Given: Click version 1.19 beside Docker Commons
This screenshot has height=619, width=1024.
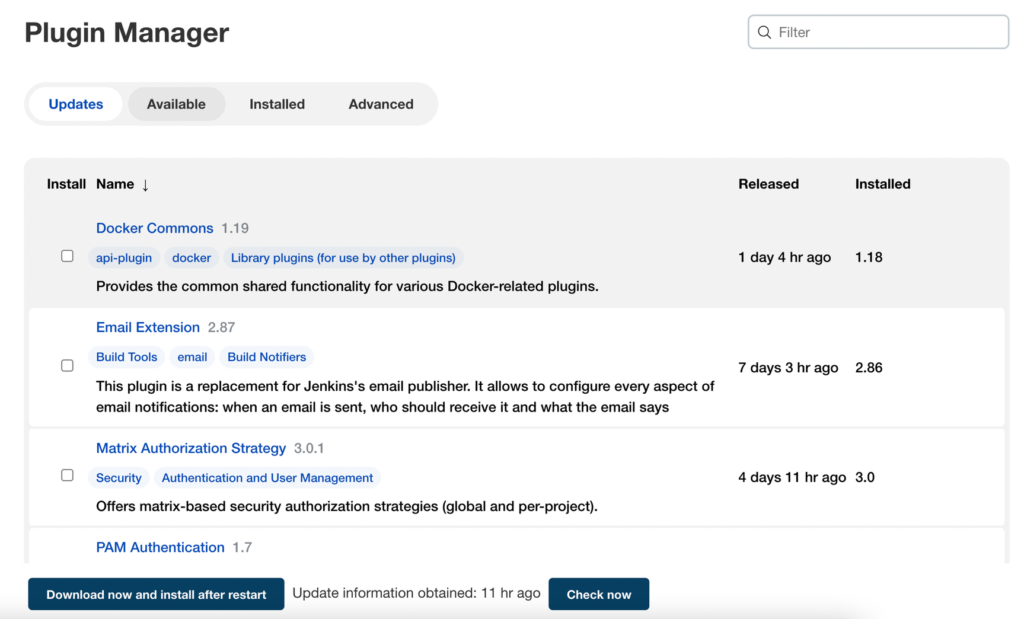Looking at the screenshot, I should coord(235,228).
